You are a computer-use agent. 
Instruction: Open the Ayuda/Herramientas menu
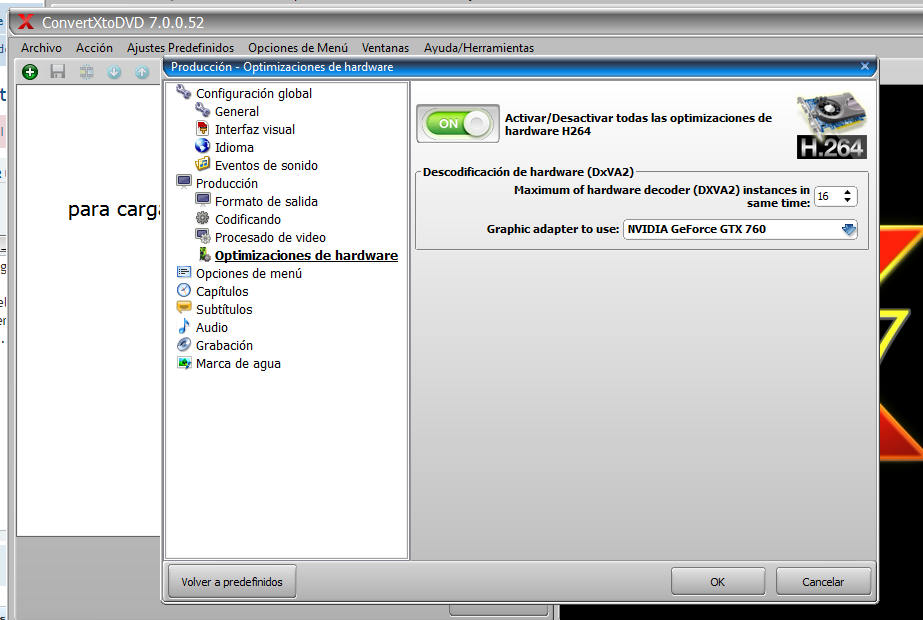[x=479, y=48]
